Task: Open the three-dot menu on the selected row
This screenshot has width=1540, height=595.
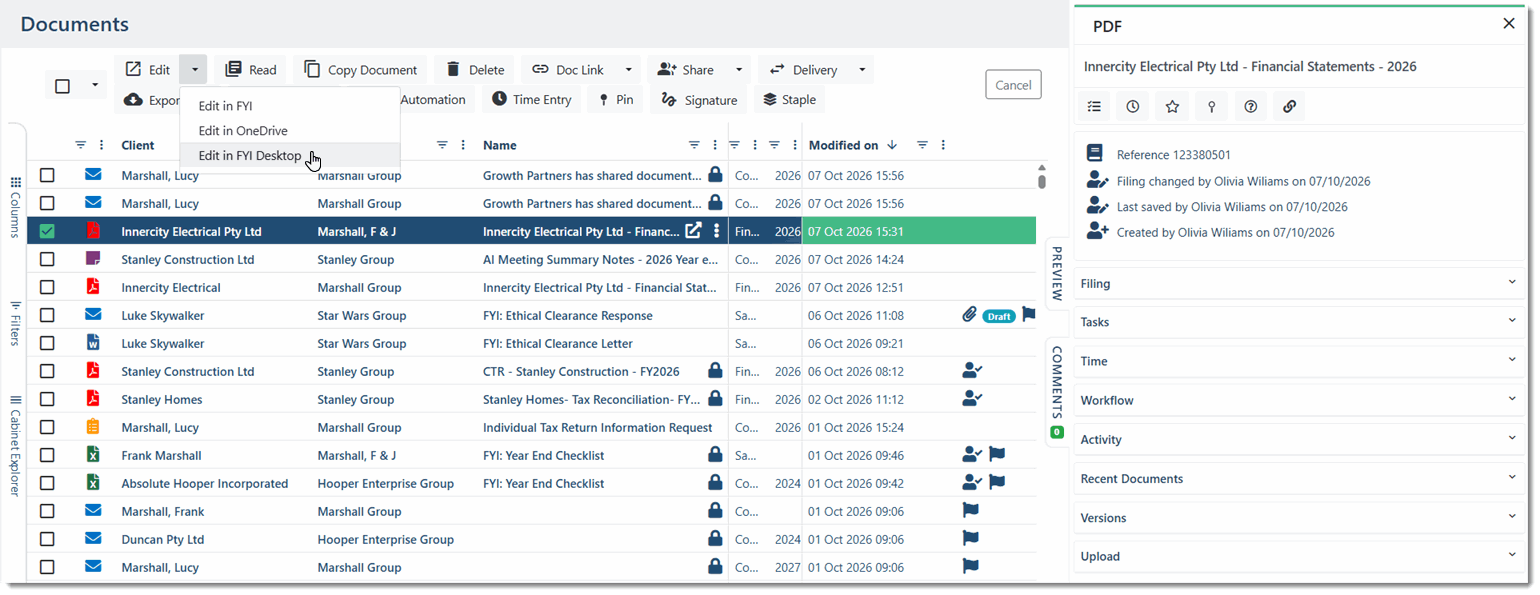Action: pyautogui.click(x=716, y=231)
